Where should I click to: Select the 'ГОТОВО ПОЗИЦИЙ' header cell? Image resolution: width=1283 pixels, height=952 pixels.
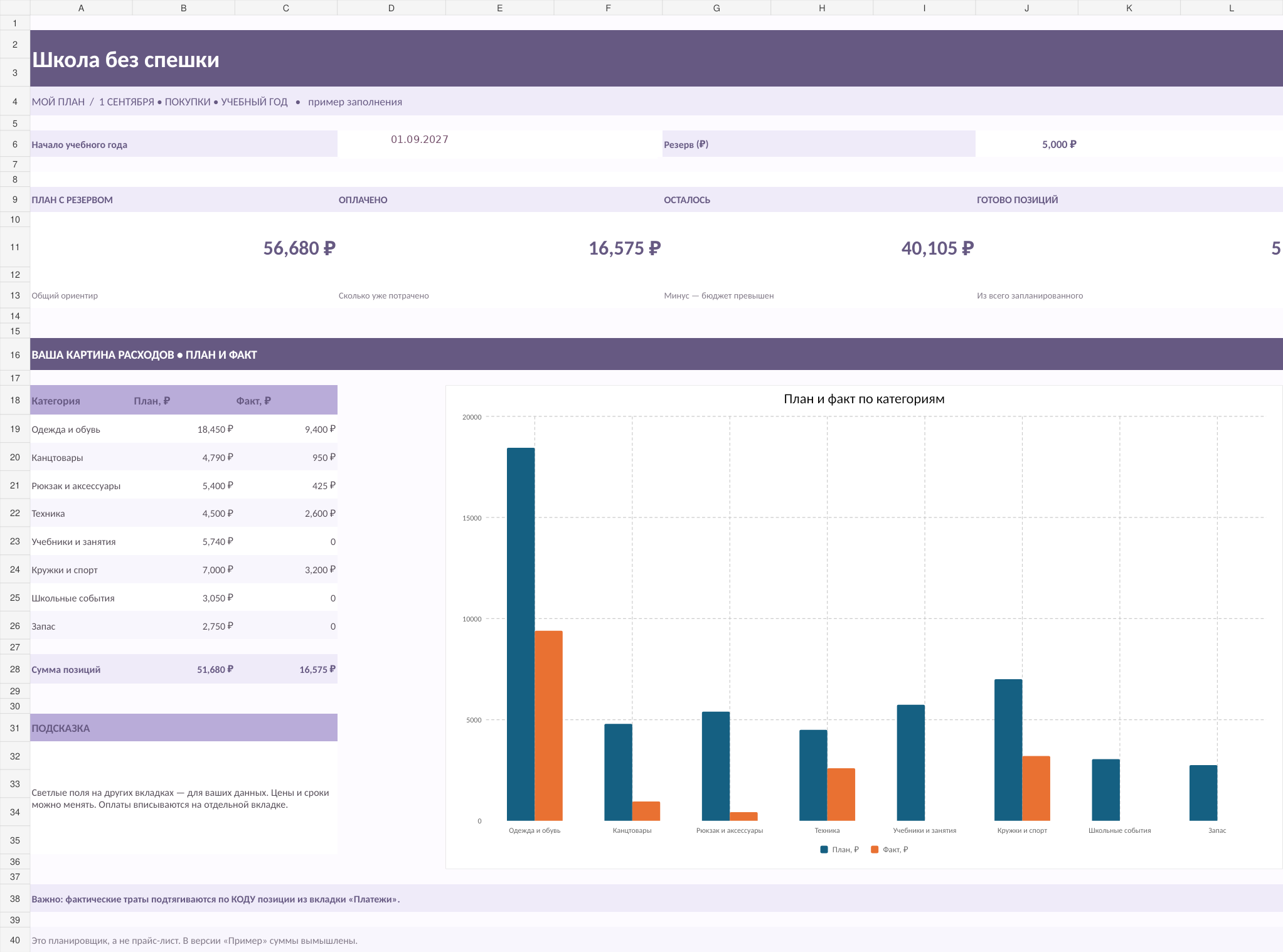(1129, 199)
